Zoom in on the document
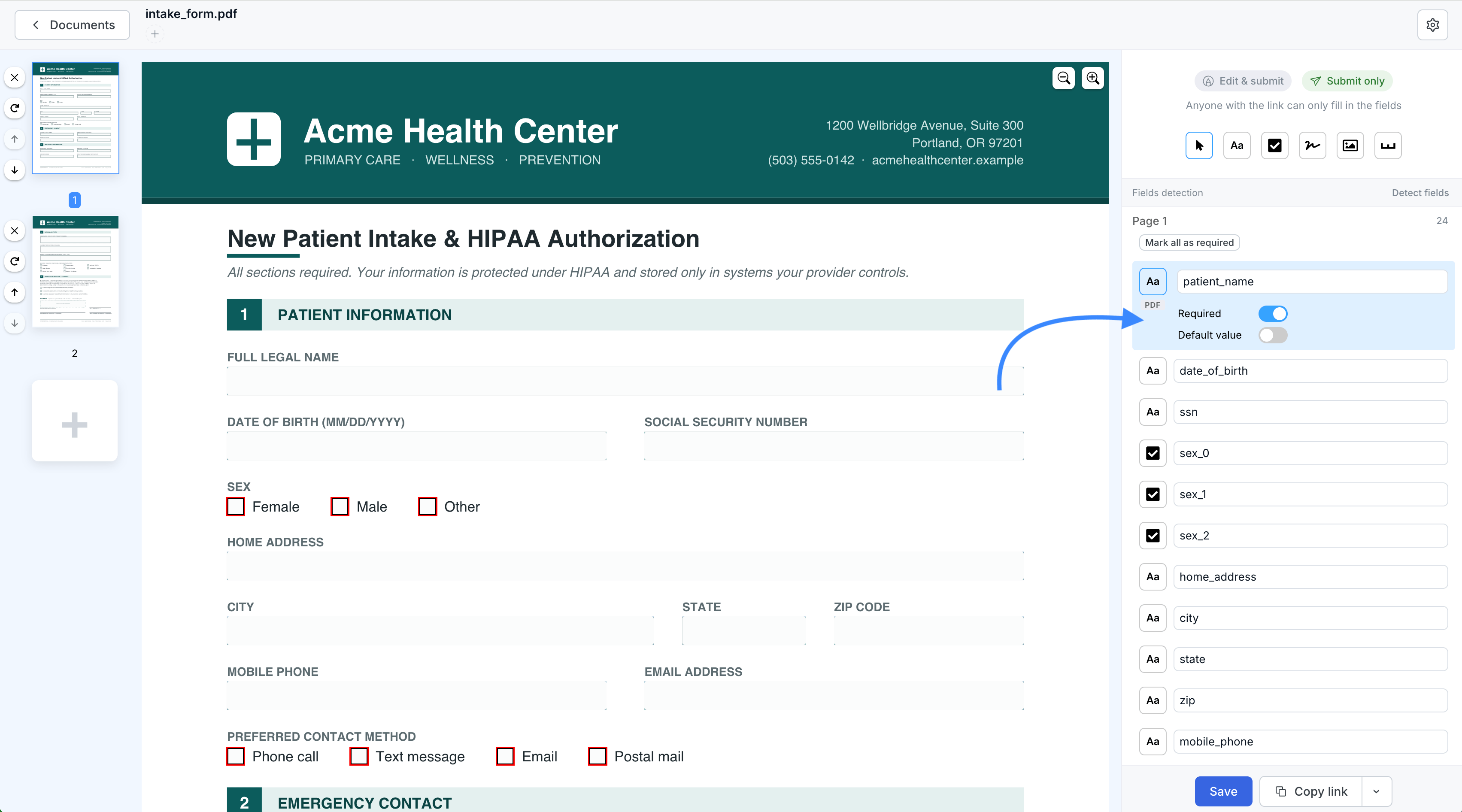1462x812 pixels. pos(1092,78)
